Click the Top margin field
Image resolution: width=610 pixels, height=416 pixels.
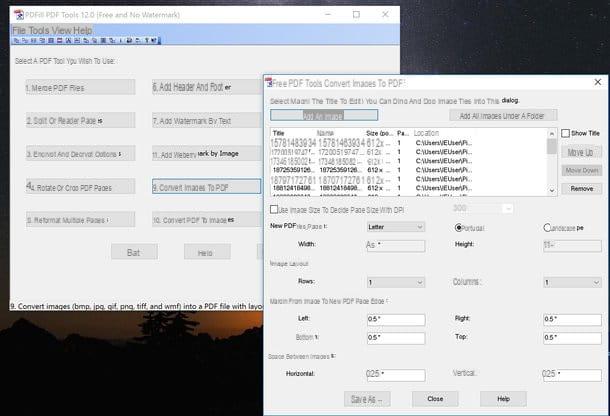572,338
